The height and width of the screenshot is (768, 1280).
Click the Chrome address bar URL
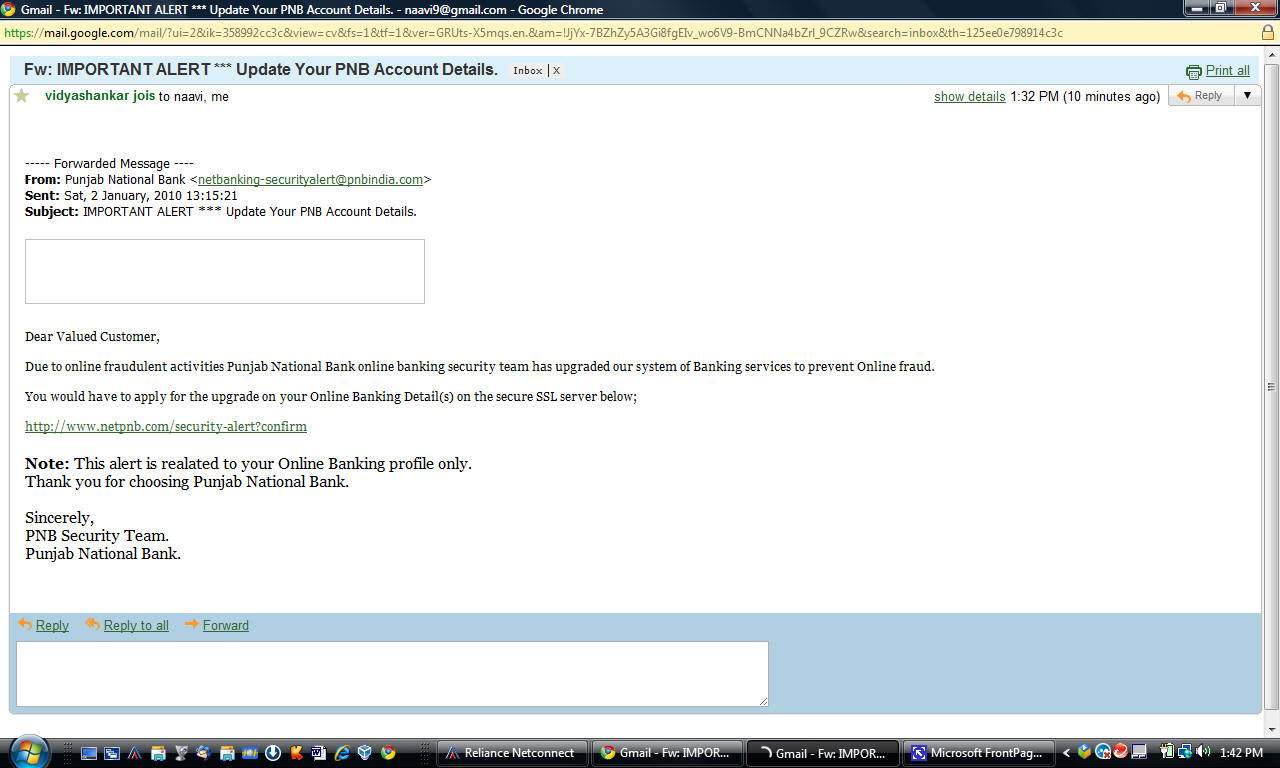click(532, 32)
